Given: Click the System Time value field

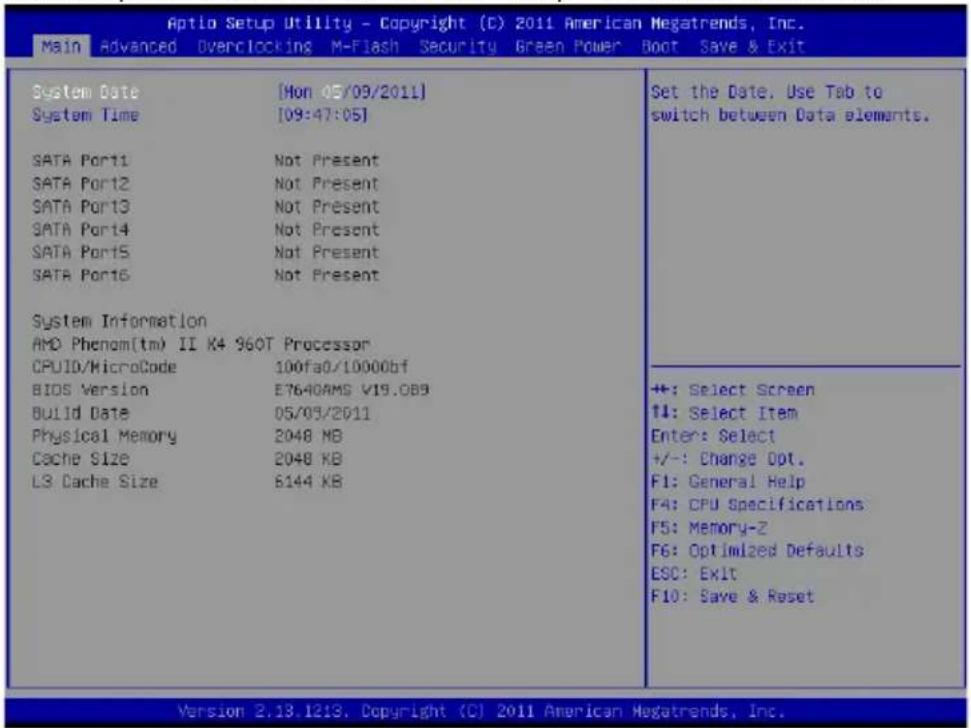Looking at the screenshot, I should click(323, 115).
